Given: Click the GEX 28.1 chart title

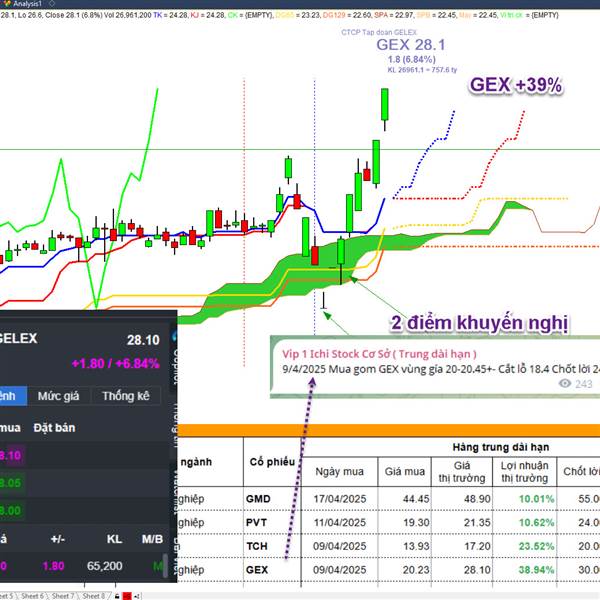Looking at the screenshot, I should coord(411,45).
